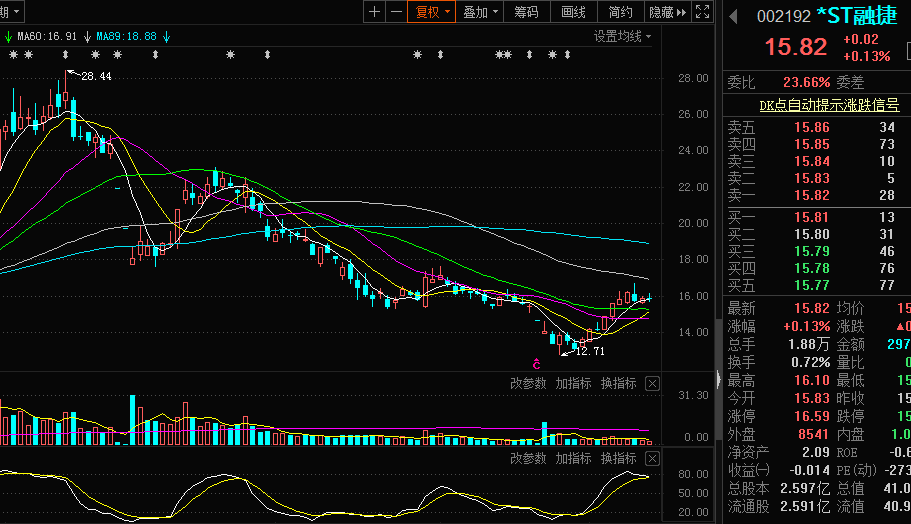Click the 28.44 high price marker
Image resolution: width=911 pixels, height=524 pixels.
96,76
